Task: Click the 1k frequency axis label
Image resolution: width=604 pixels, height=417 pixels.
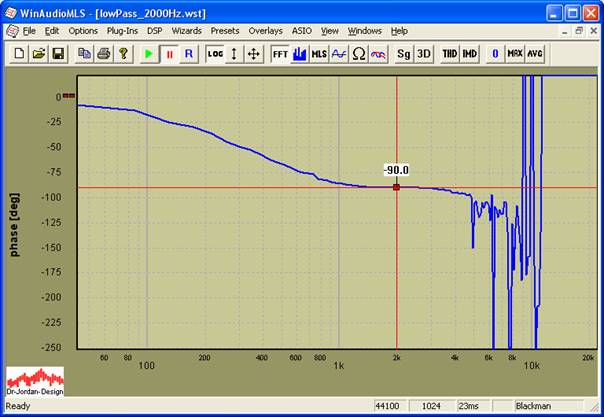Action: (x=339, y=365)
